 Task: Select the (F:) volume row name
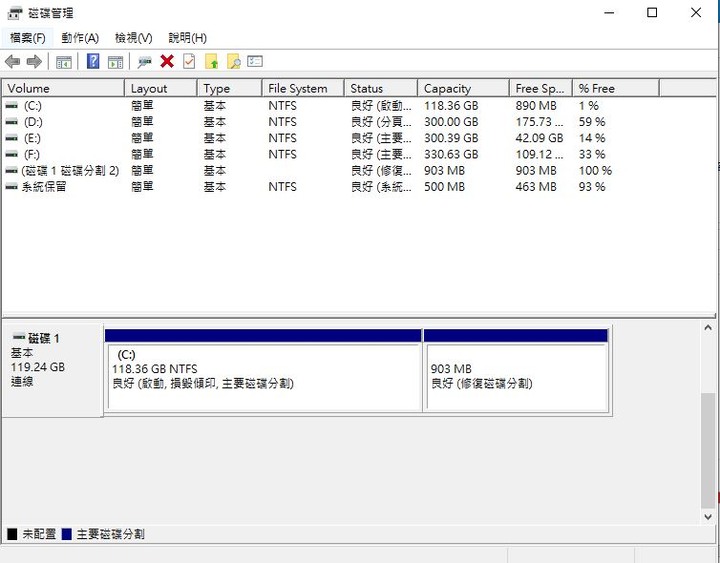point(31,154)
